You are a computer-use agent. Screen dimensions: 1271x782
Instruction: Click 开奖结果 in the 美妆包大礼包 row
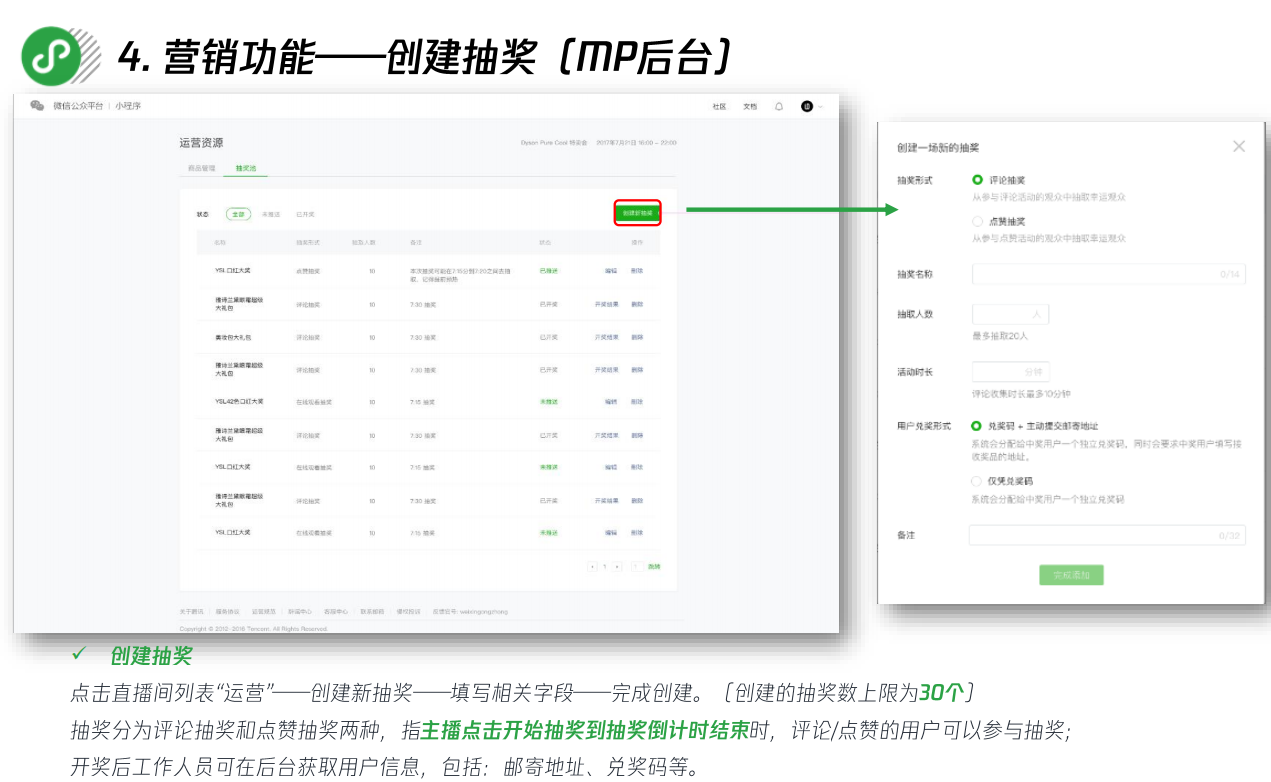pos(607,337)
